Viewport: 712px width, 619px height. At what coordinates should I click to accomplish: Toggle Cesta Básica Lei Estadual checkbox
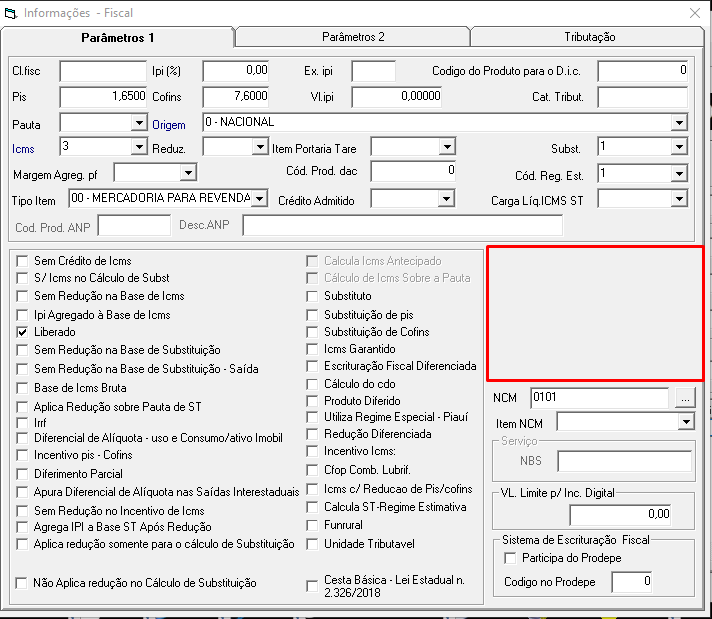coord(312,586)
